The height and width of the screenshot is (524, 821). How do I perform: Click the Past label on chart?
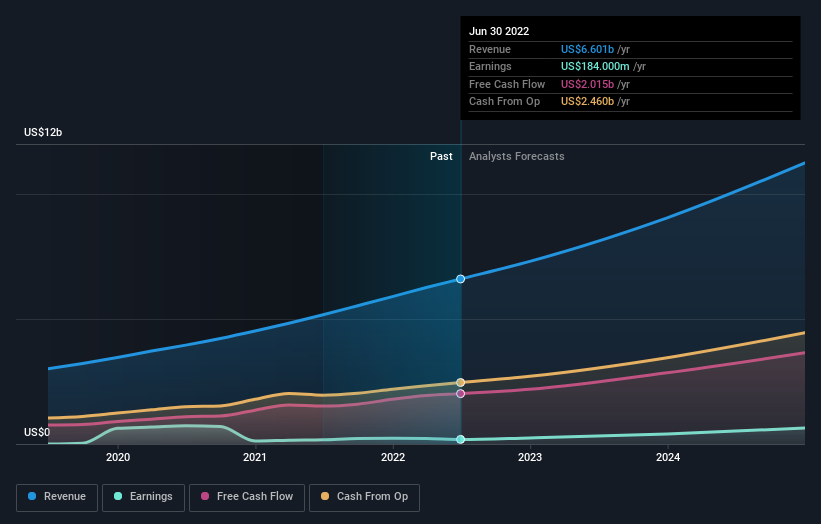[x=441, y=156]
